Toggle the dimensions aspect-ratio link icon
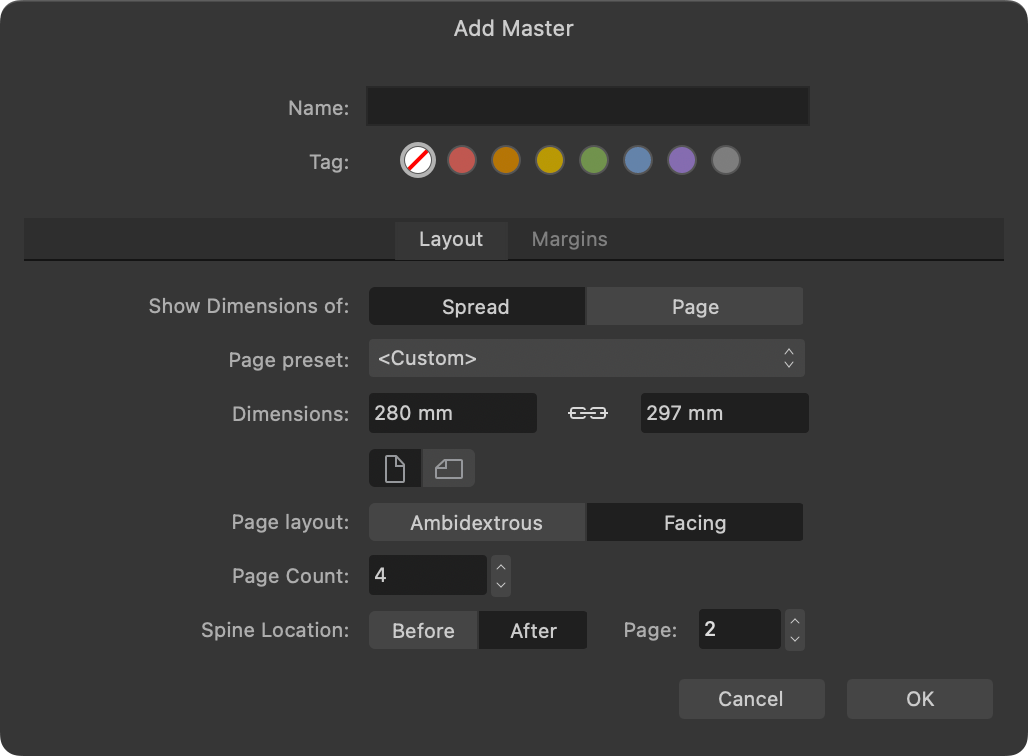The width and height of the screenshot is (1028, 756). [x=587, y=413]
